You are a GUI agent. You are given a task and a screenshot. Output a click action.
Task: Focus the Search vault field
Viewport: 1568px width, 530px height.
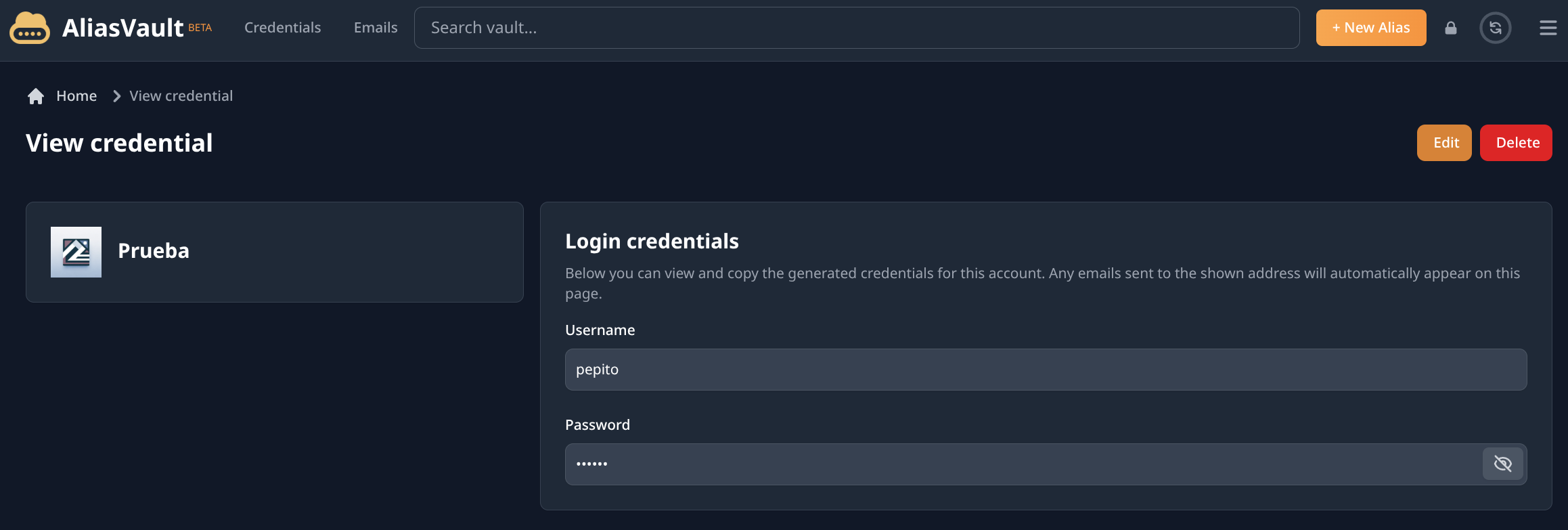(856, 28)
